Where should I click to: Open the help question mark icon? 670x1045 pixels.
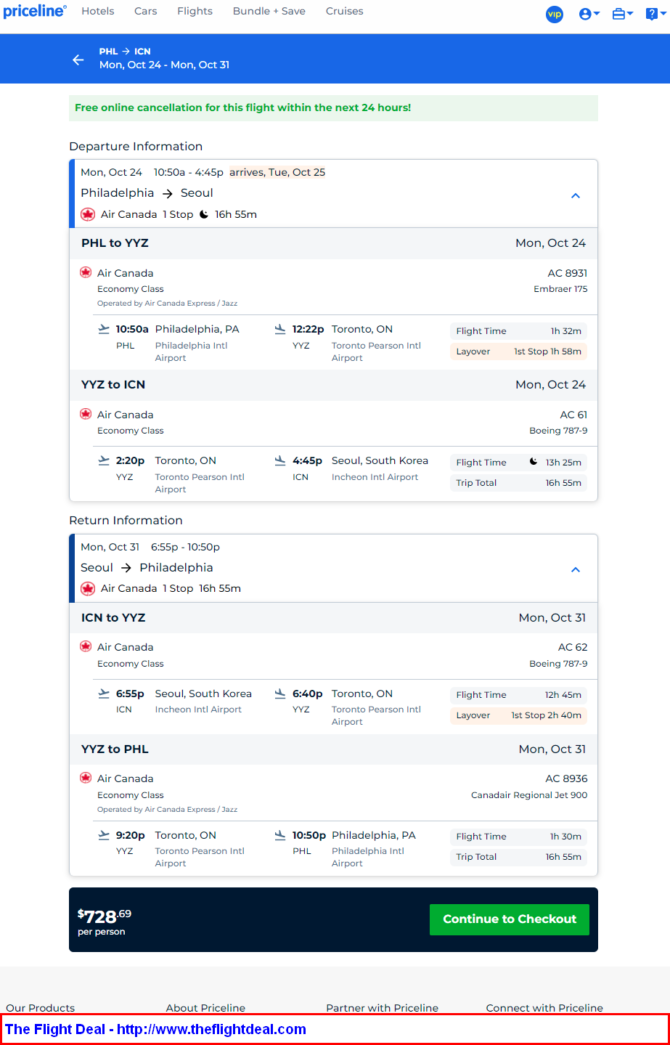click(655, 14)
